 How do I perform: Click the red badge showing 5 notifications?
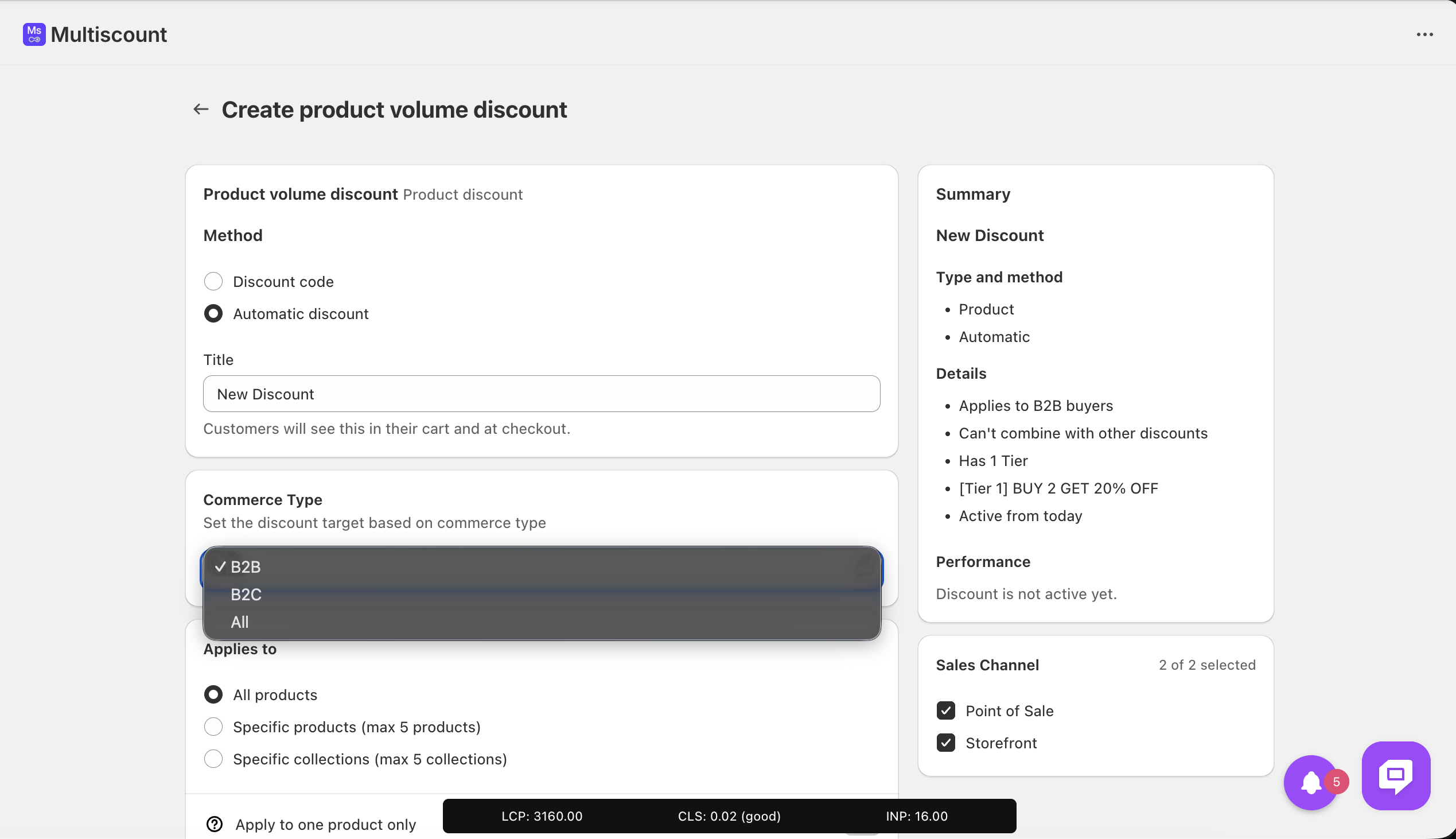[1336, 782]
